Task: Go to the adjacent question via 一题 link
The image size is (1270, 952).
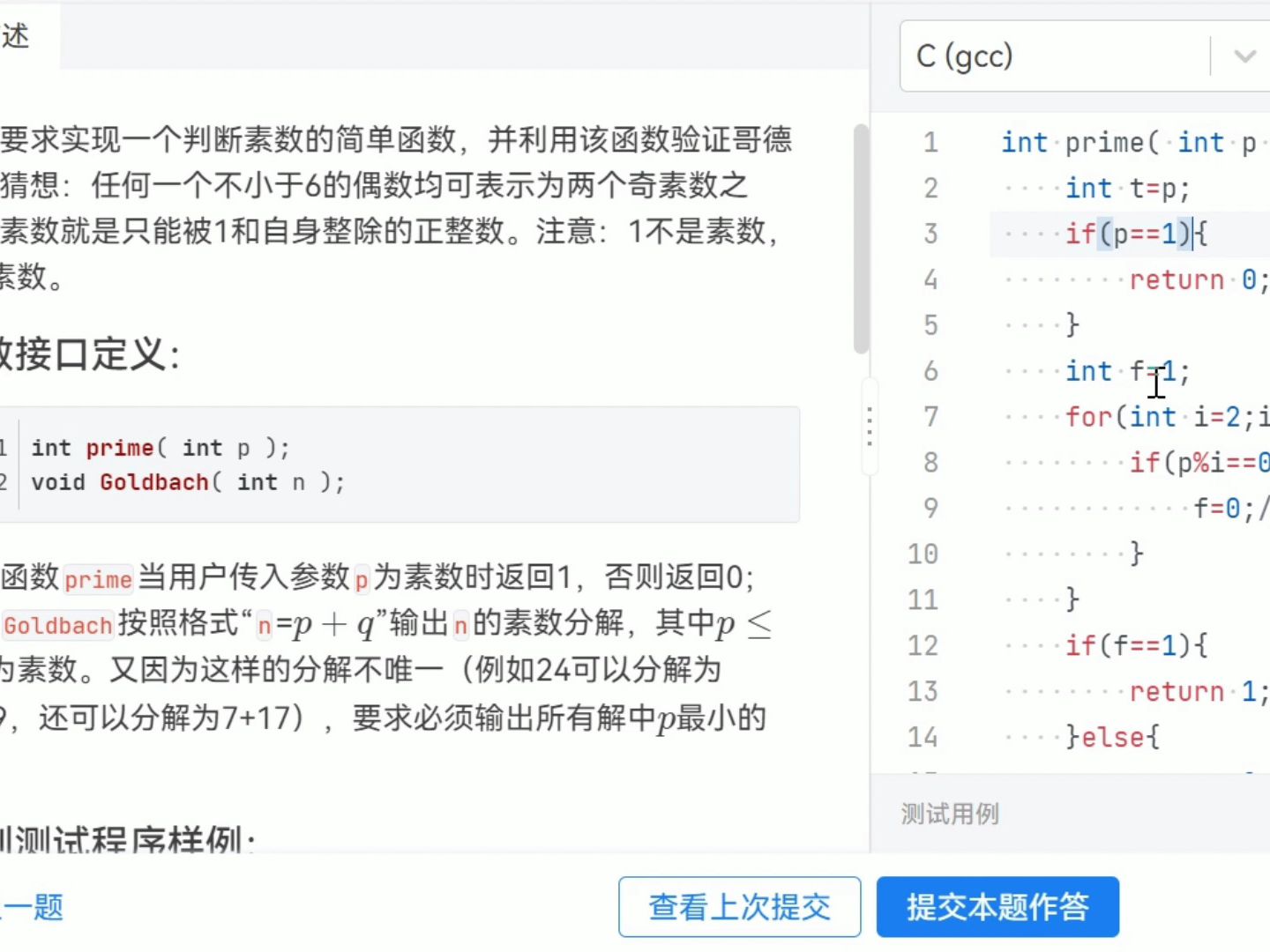Action: click(34, 906)
